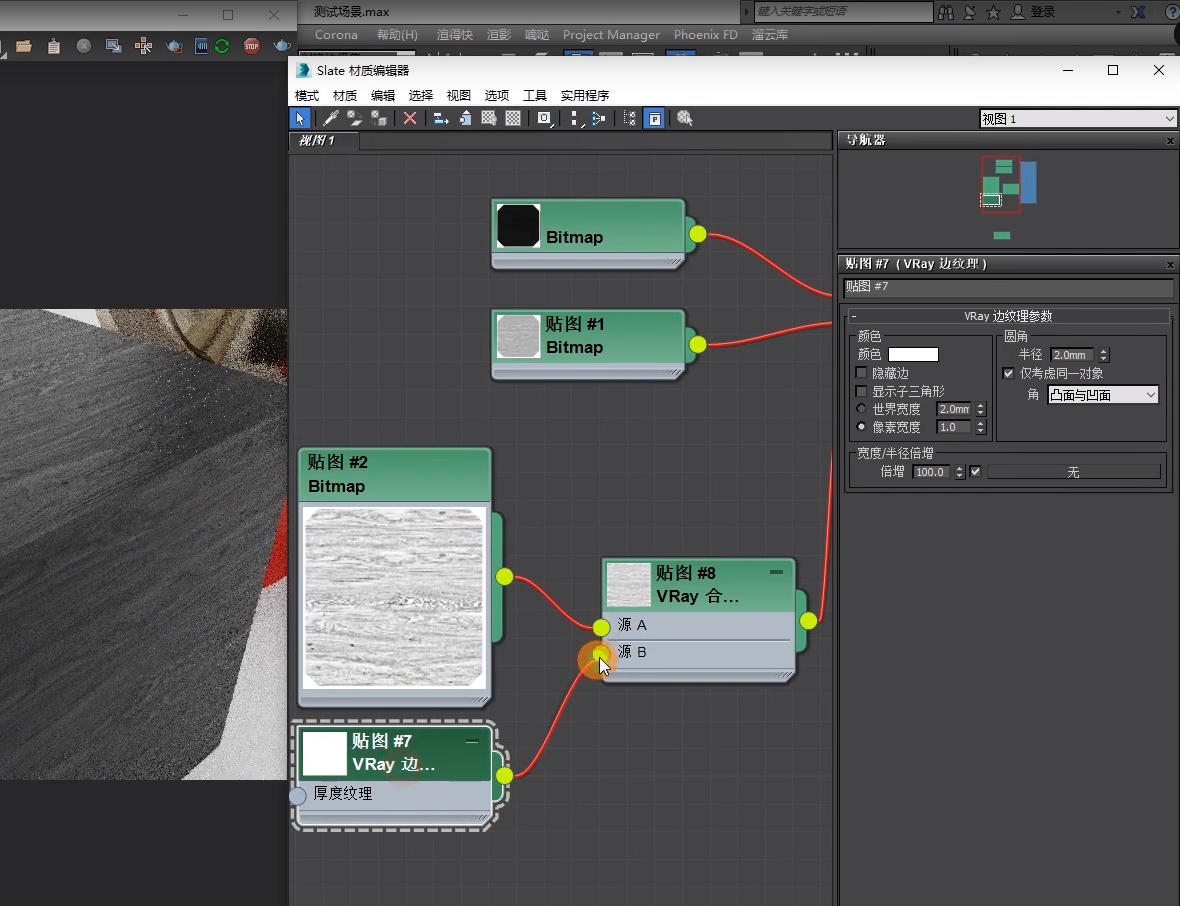Image resolution: width=1180 pixels, height=906 pixels.
Task: Open the 材质 menu
Action: coord(344,96)
